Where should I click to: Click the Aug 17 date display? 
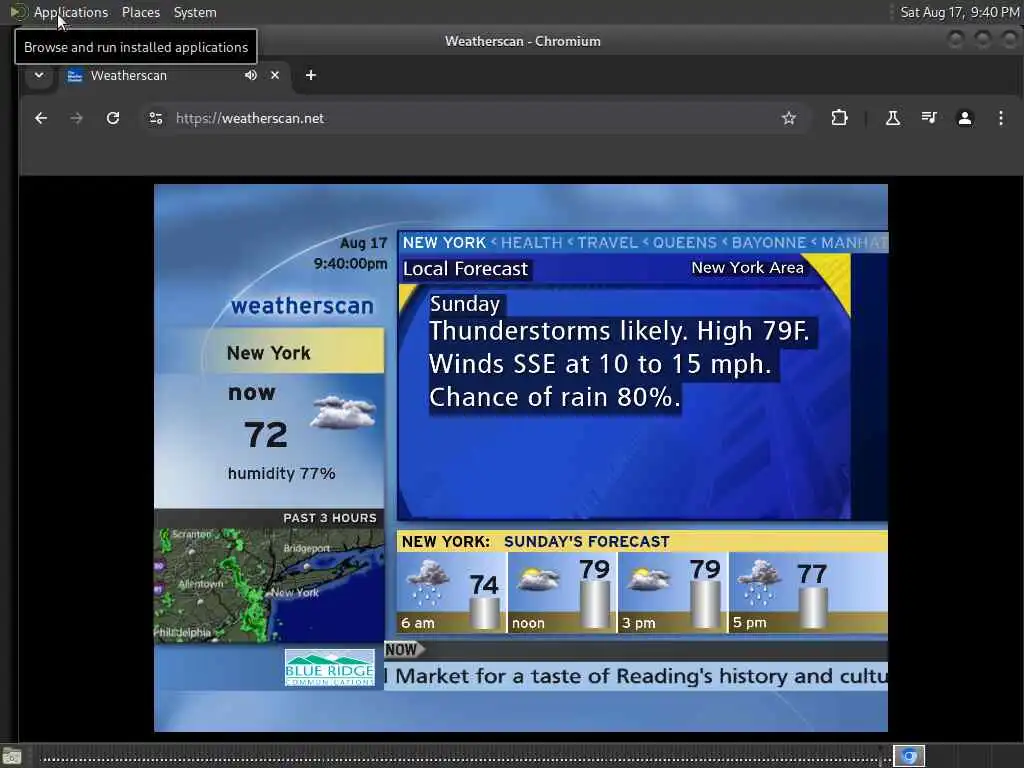click(363, 243)
